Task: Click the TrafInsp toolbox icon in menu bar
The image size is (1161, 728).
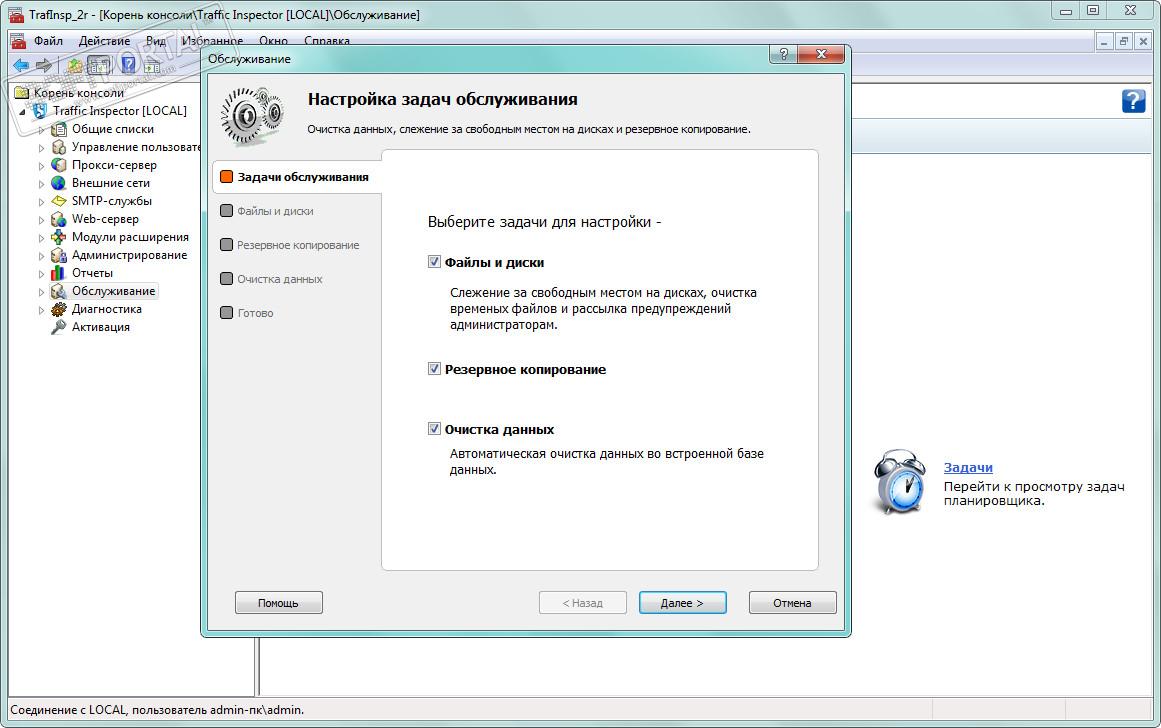Action: coord(18,41)
